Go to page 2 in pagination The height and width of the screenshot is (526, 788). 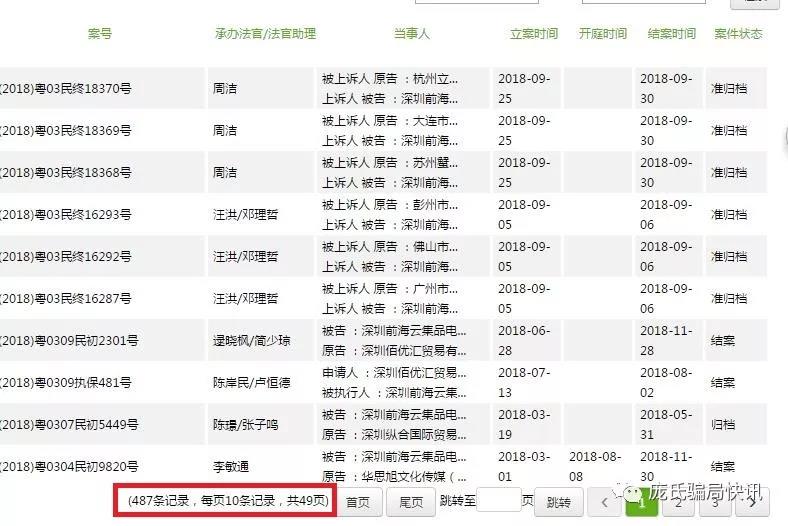pos(679,502)
